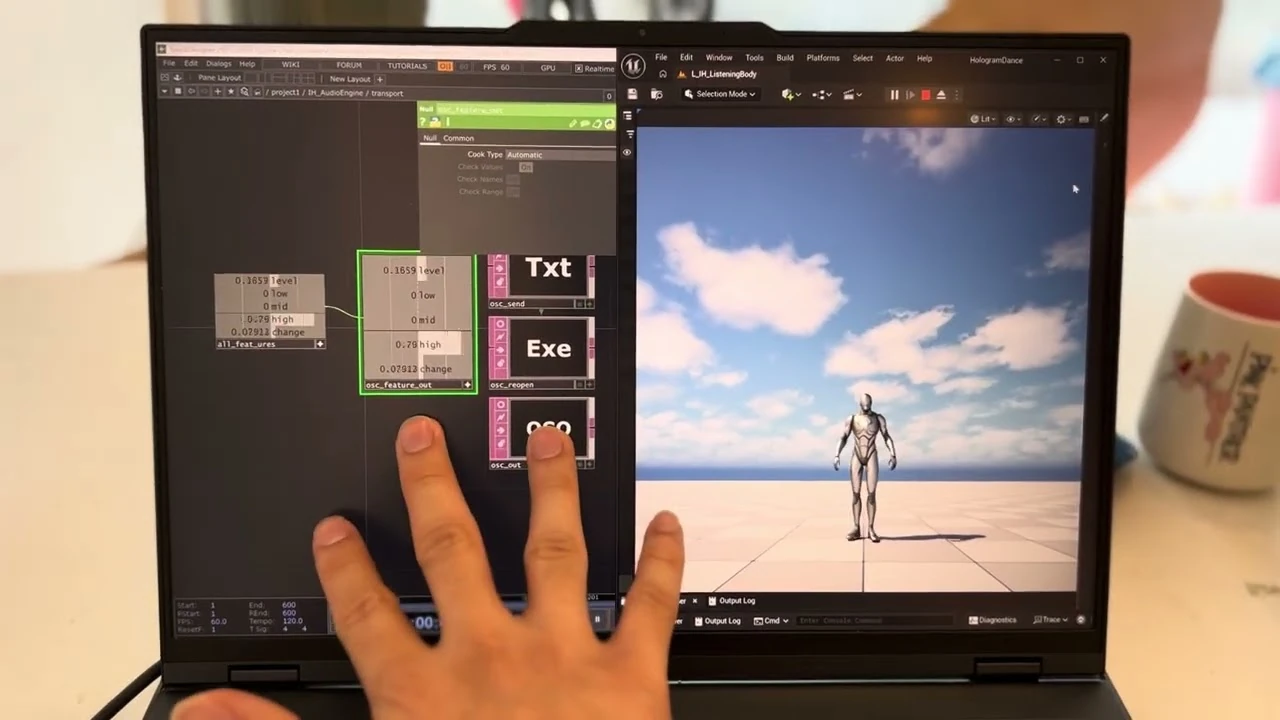Click the IH_AudioEngine path segment
This screenshot has height=720, width=1280.
pyautogui.click(x=336, y=93)
